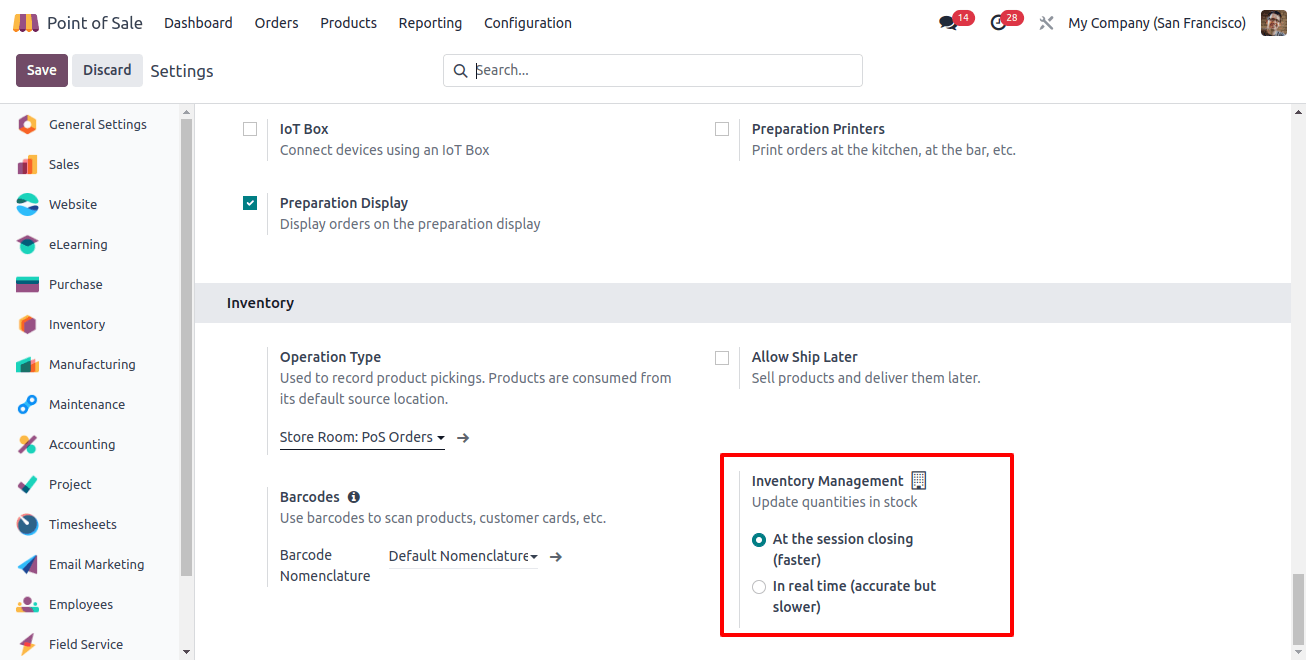Screen dimensions: 1306x660
Task: Click the Barcodes info icon
Action: [x=354, y=497]
